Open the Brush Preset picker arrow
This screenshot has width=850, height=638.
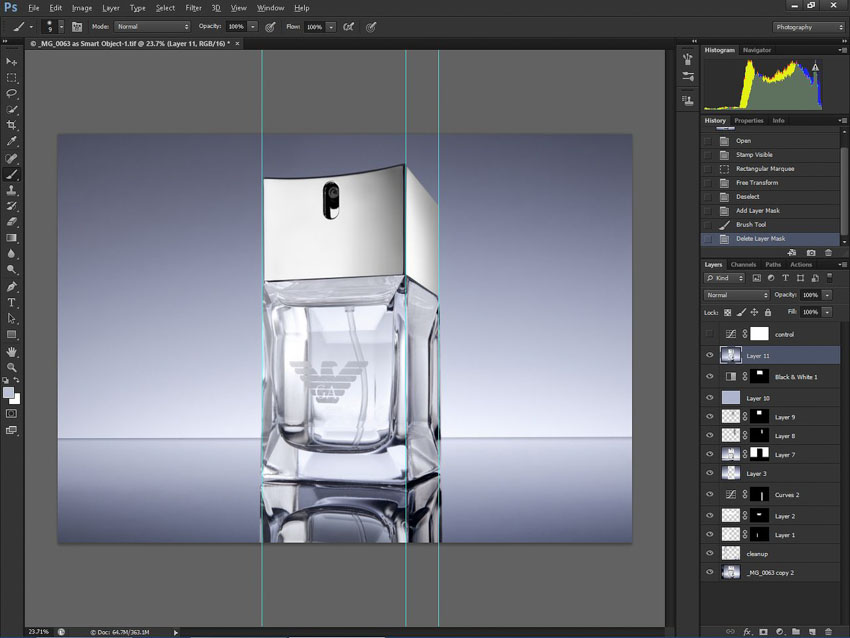click(x=61, y=27)
